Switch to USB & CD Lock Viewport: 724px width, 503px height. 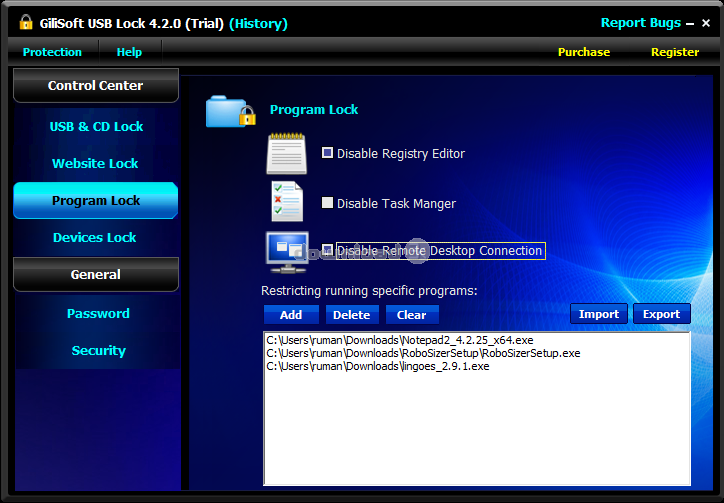click(96, 127)
